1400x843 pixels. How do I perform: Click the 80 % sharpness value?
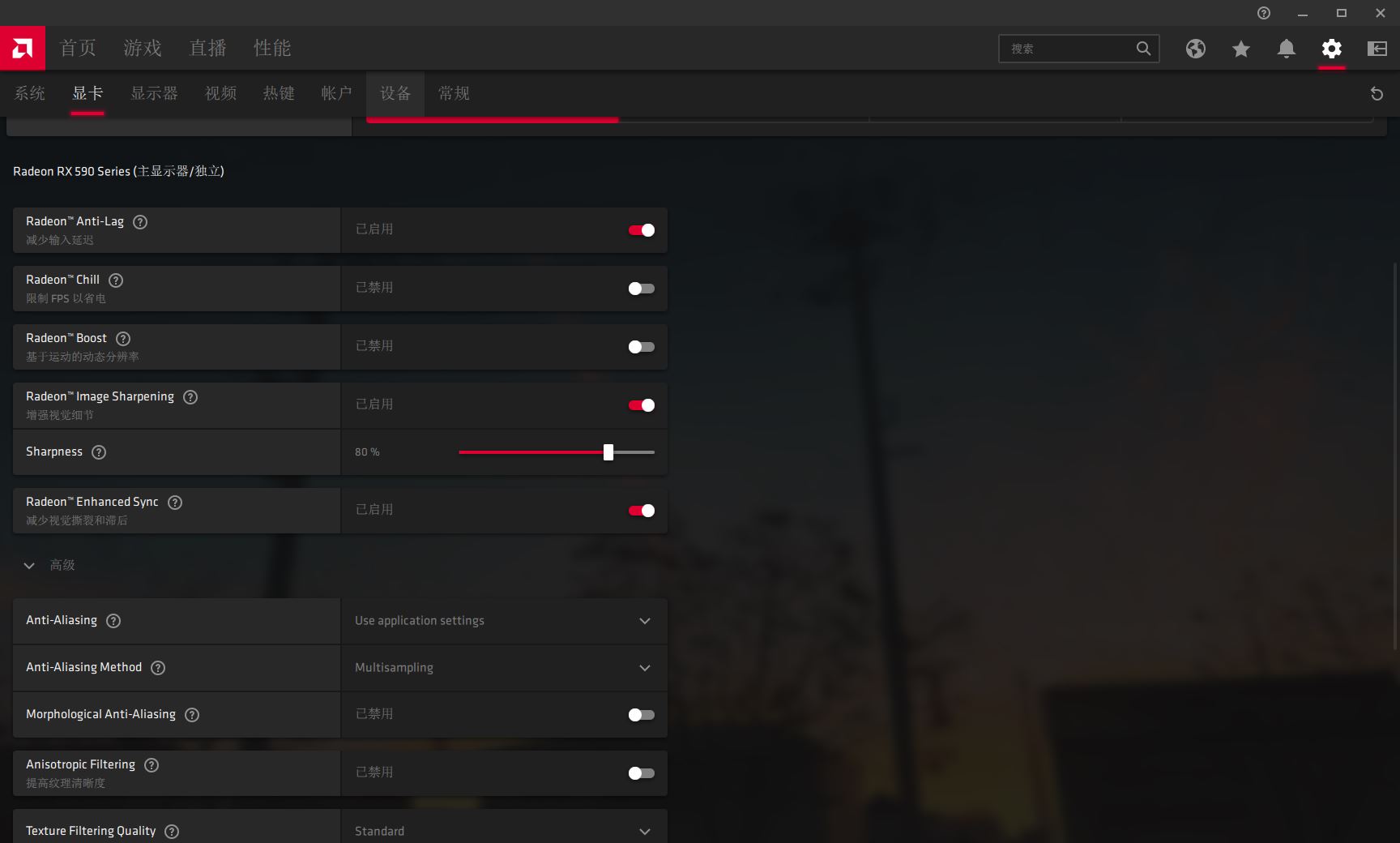pos(367,452)
